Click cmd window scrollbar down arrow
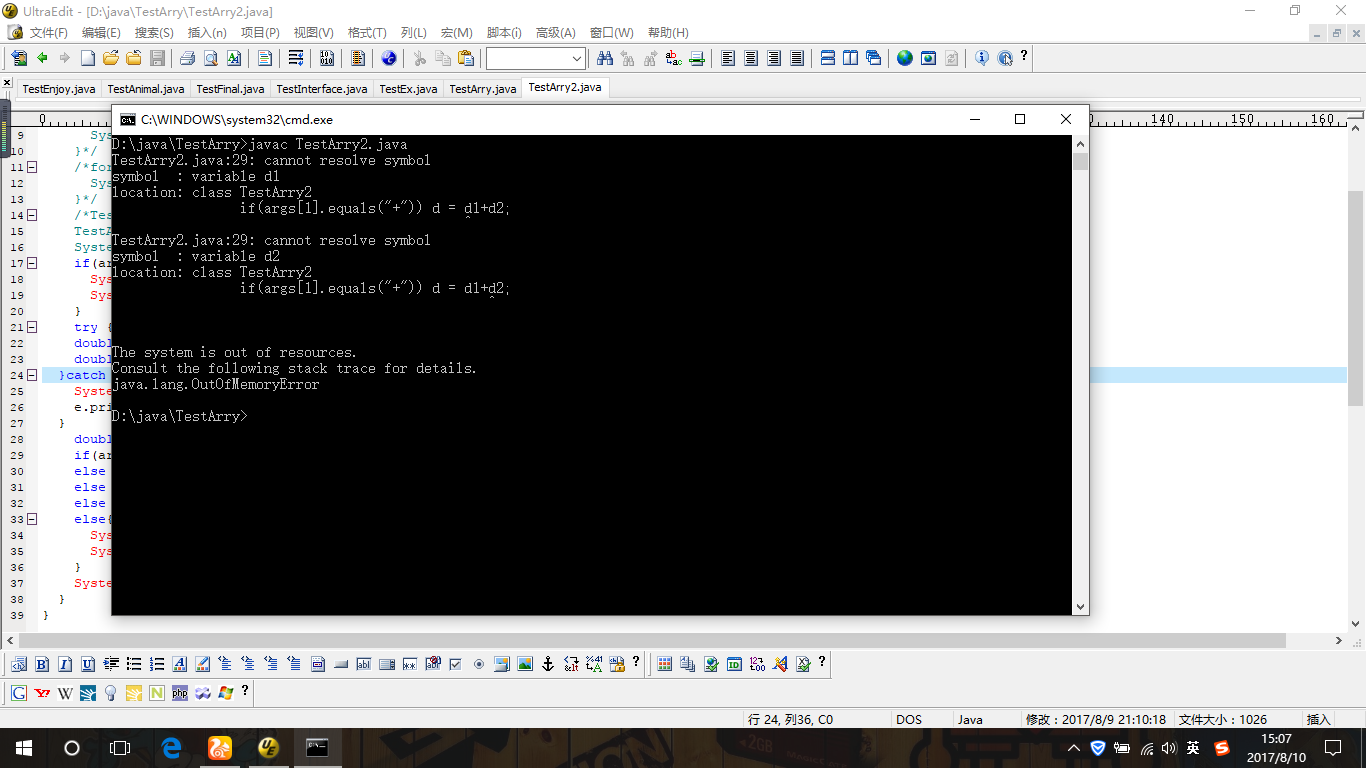Screen dimensions: 1366x768 pos(1080,606)
